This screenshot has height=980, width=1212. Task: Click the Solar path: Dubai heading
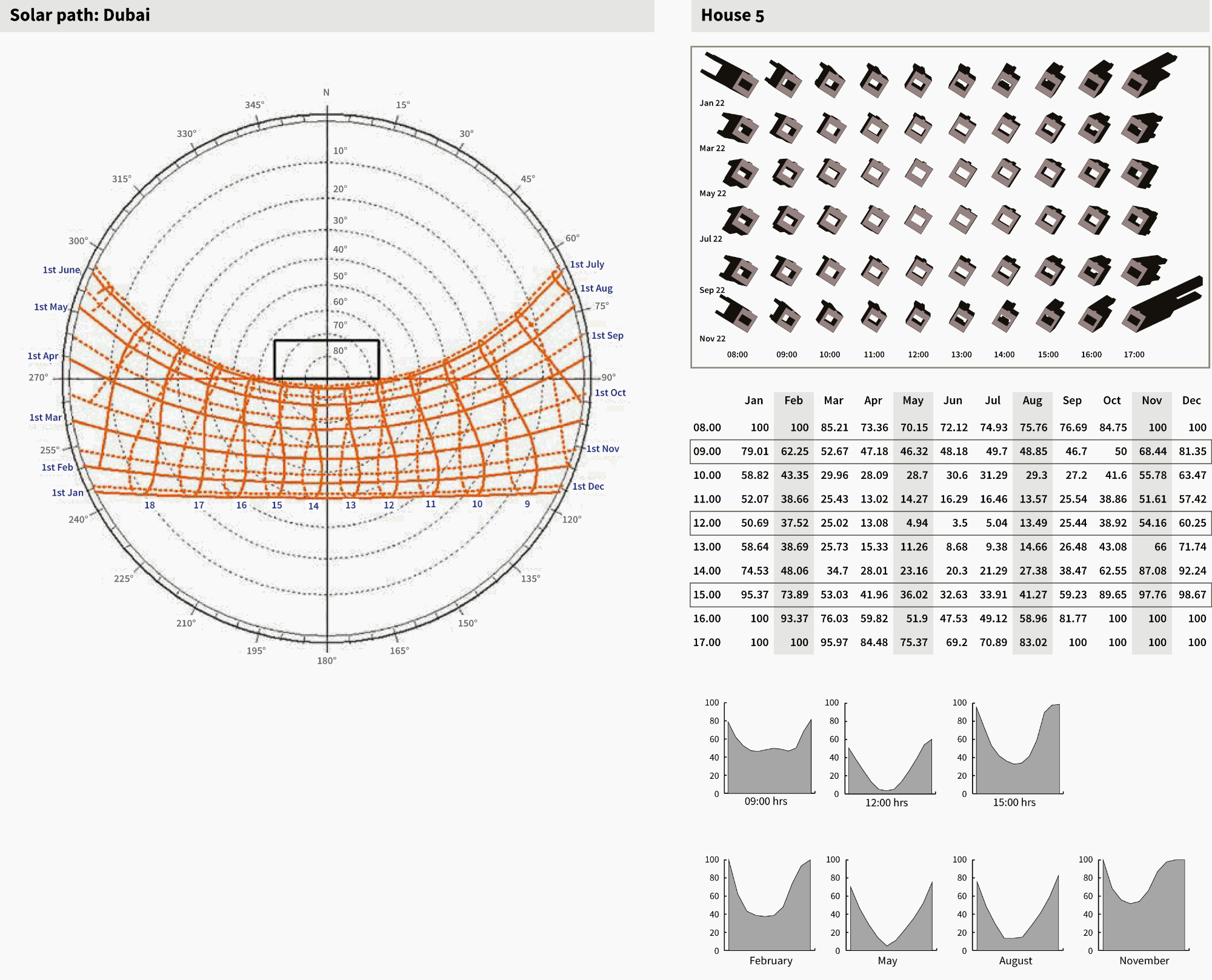80,15
